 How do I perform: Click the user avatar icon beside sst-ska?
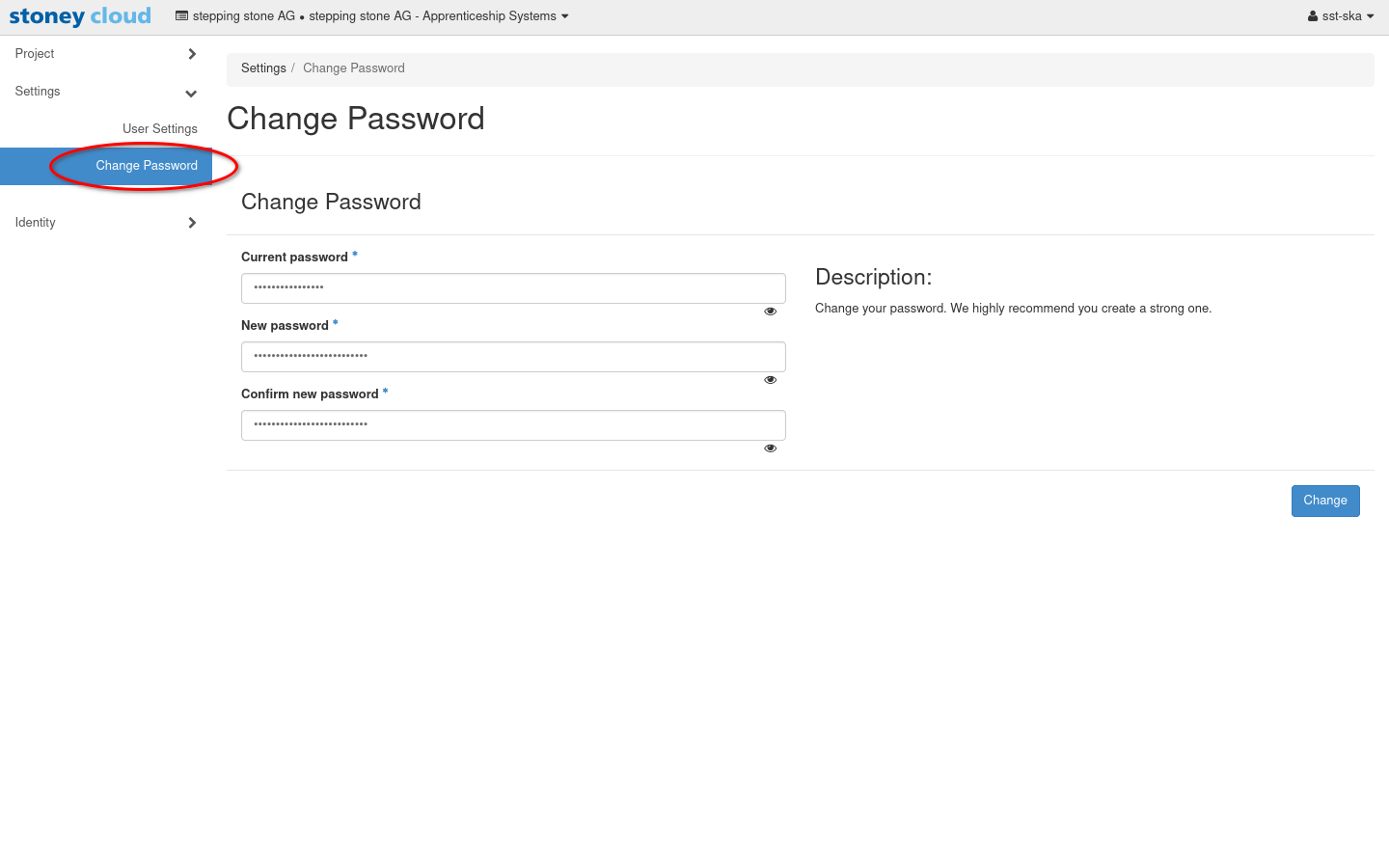[1313, 16]
